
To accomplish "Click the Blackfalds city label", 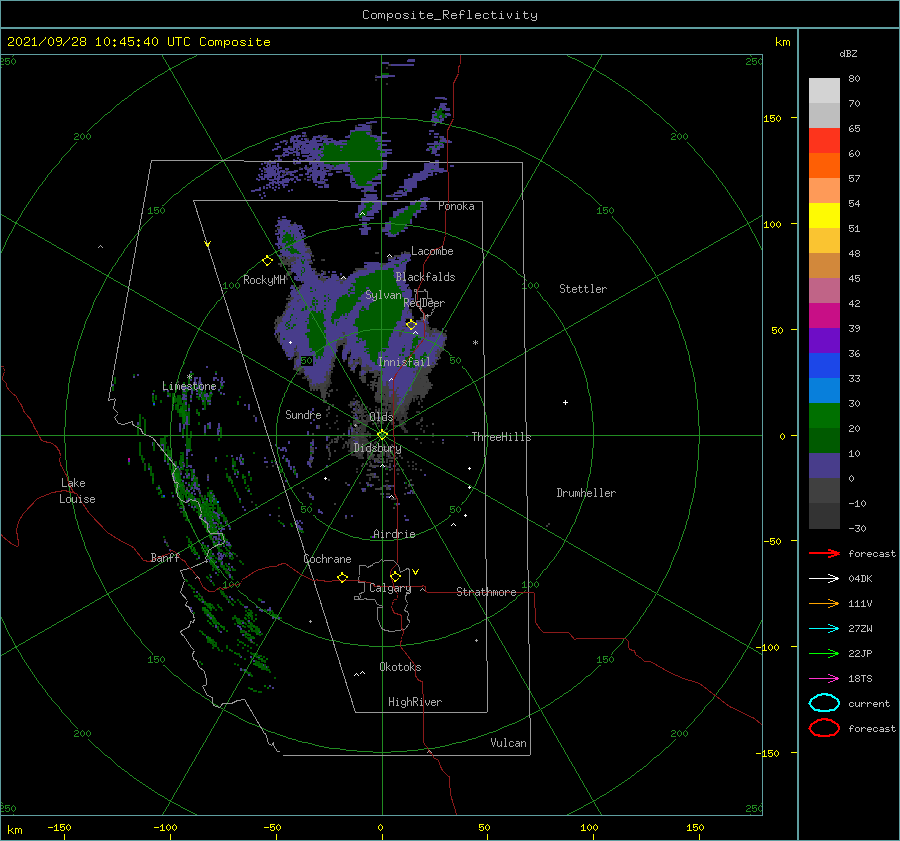I will 425,277.
